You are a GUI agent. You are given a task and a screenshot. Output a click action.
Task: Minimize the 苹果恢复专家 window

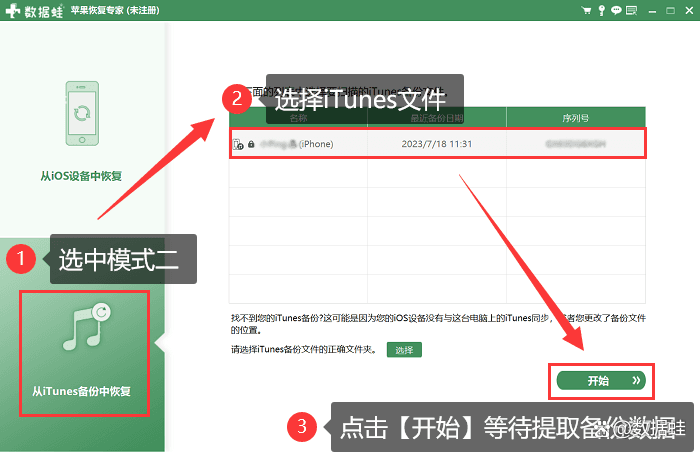652,11
